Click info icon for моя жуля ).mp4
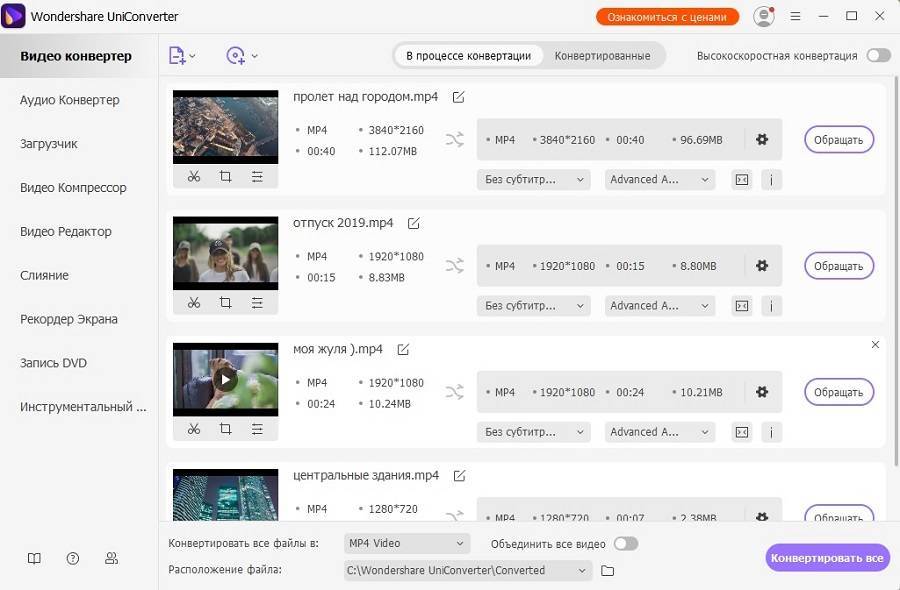The width and height of the screenshot is (900, 590). [x=771, y=432]
